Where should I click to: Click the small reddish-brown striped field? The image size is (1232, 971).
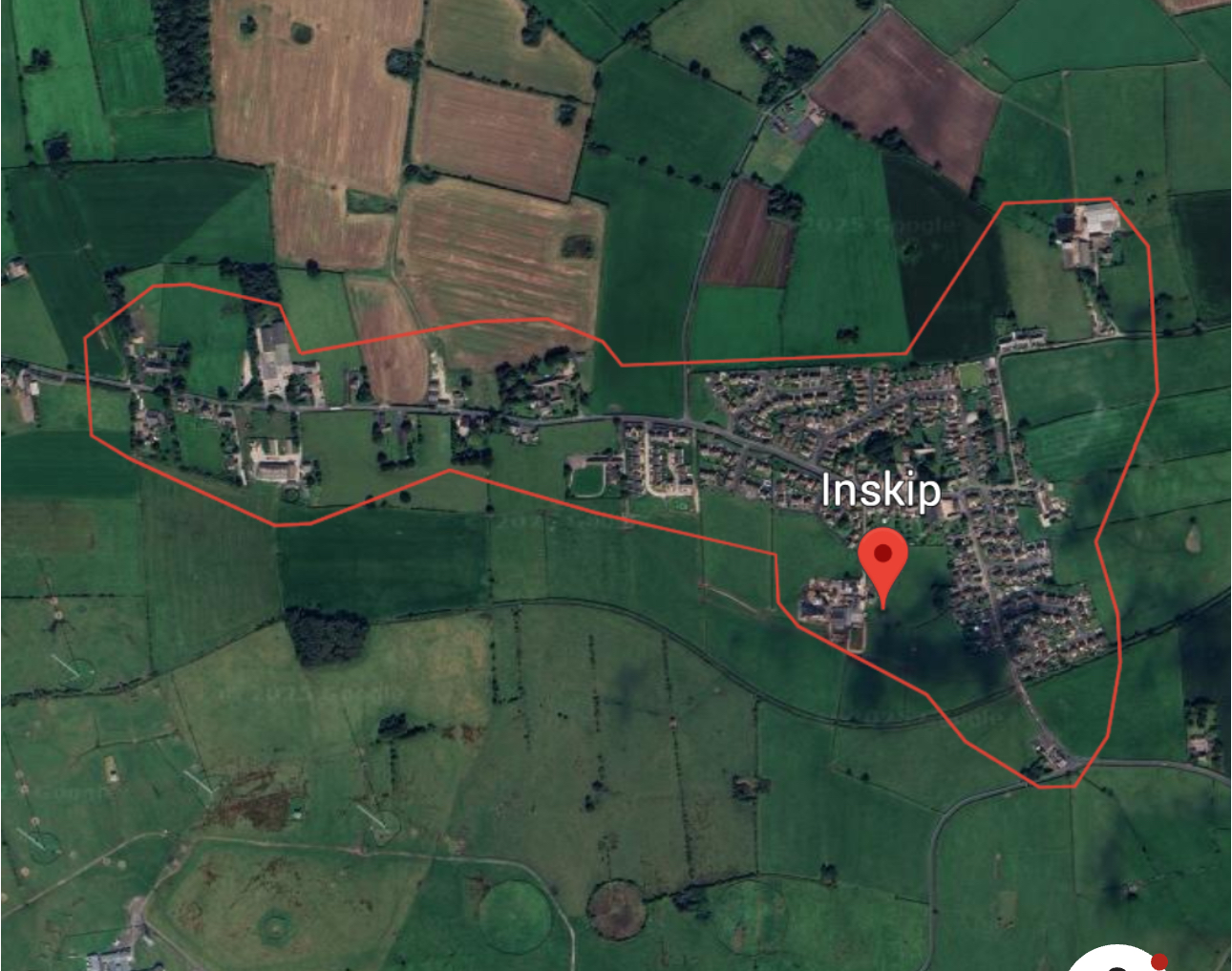click(749, 236)
